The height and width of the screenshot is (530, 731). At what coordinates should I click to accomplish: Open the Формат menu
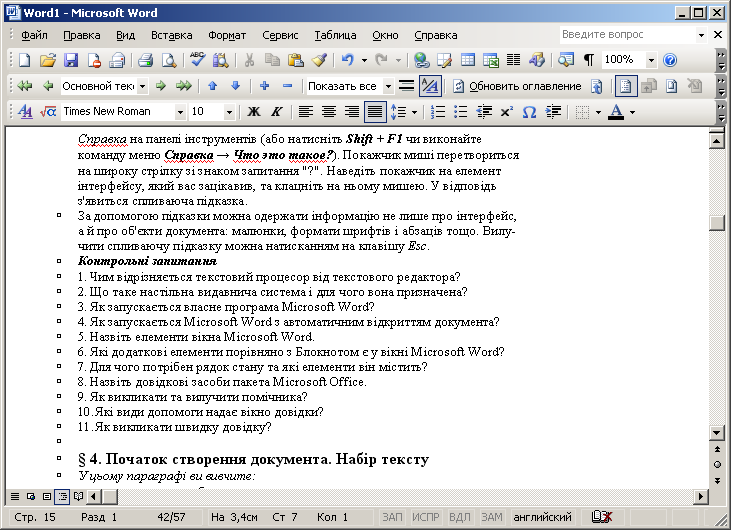click(x=227, y=35)
